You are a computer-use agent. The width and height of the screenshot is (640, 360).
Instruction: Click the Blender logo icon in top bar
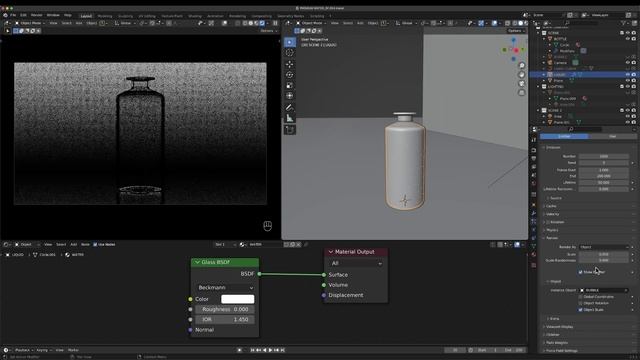pyautogui.click(x=5, y=15)
